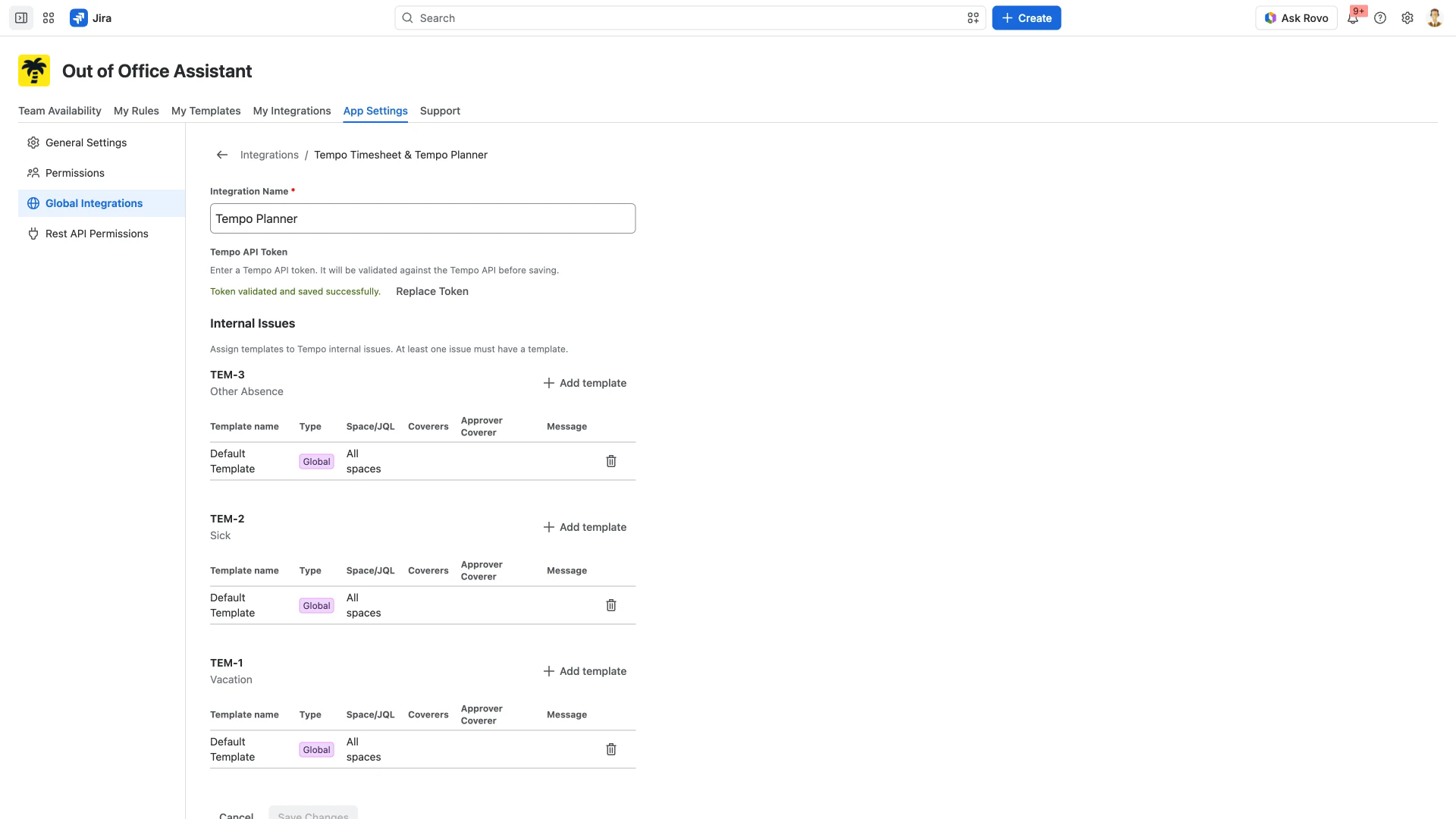Open notifications bell
Viewport: 1456px width, 819px height.
click(1353, 18)
